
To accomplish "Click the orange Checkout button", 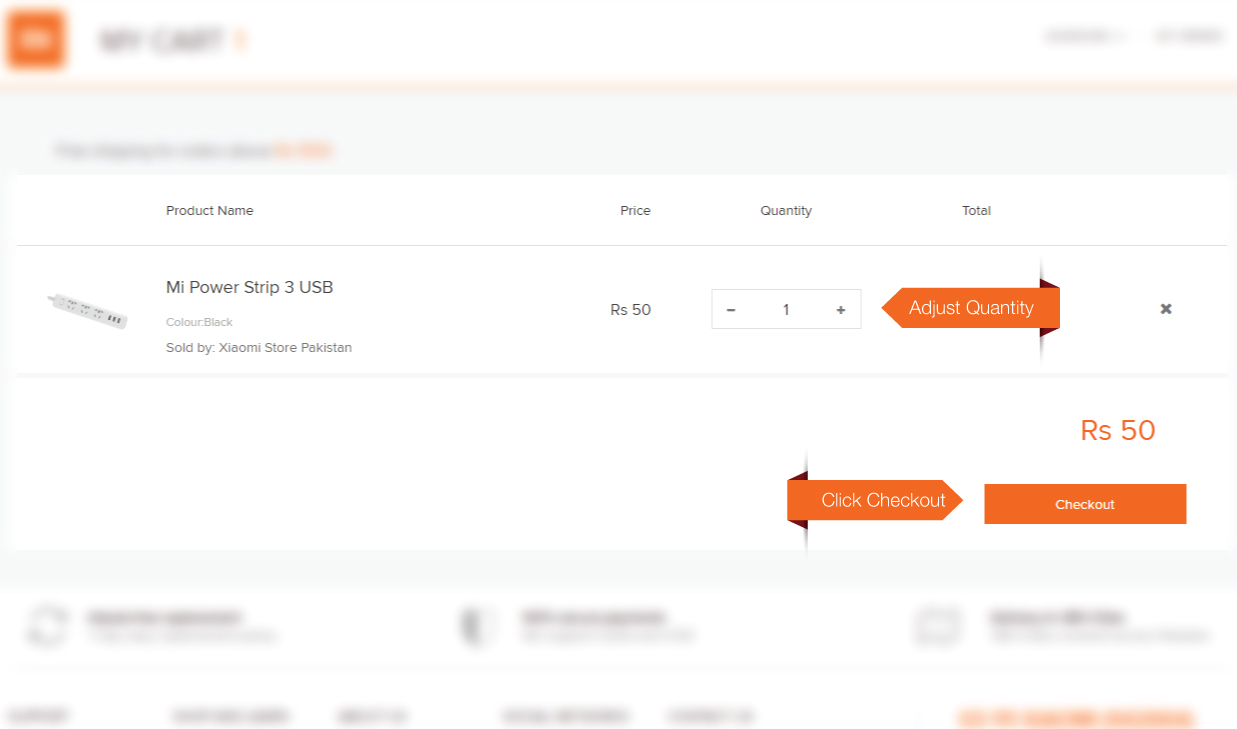I will (1085, 504).
